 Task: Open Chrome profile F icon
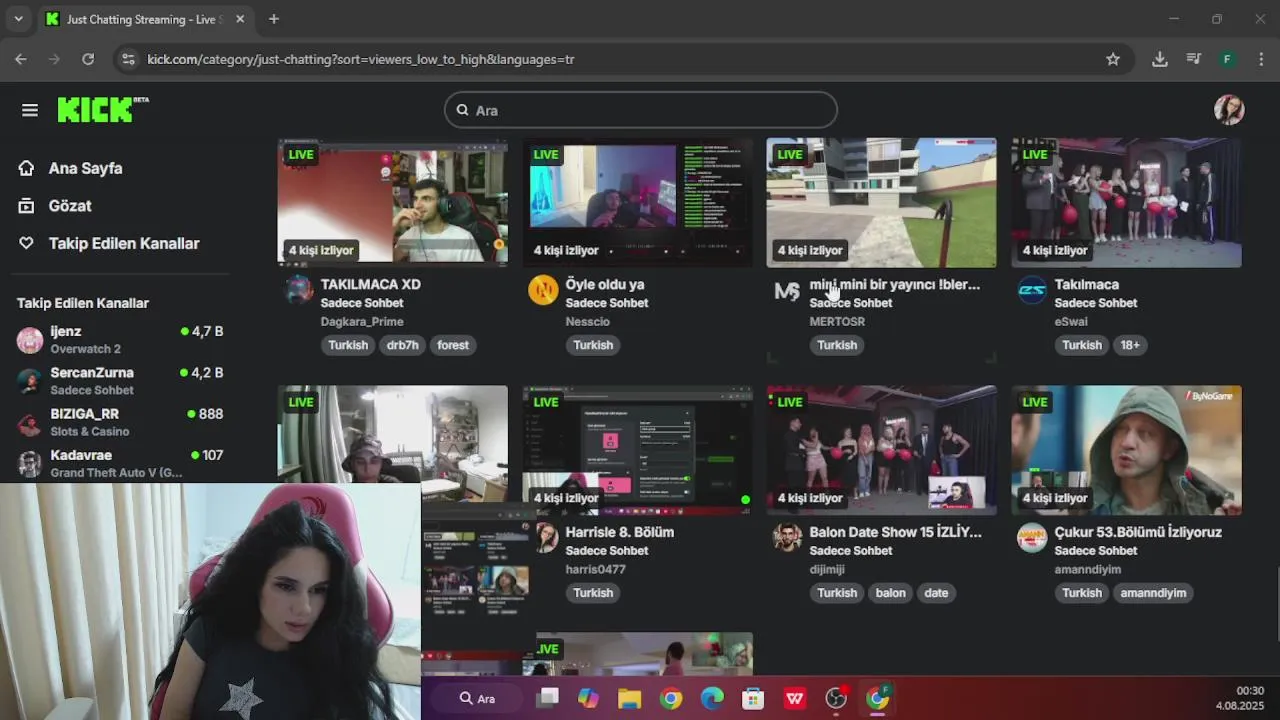pyautogui.click(x=1227, y=59)
